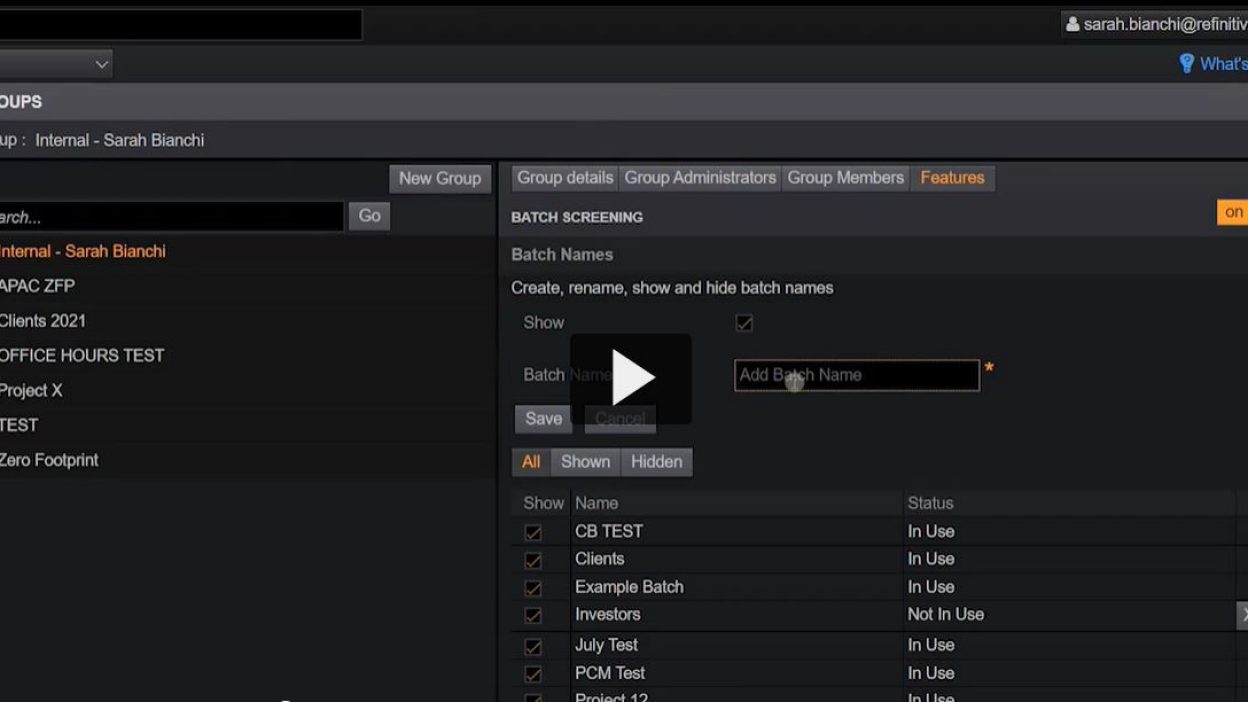This screenshot has width=1248, height=702.
Task: Select the Group details tab
Action: point(565,178)
